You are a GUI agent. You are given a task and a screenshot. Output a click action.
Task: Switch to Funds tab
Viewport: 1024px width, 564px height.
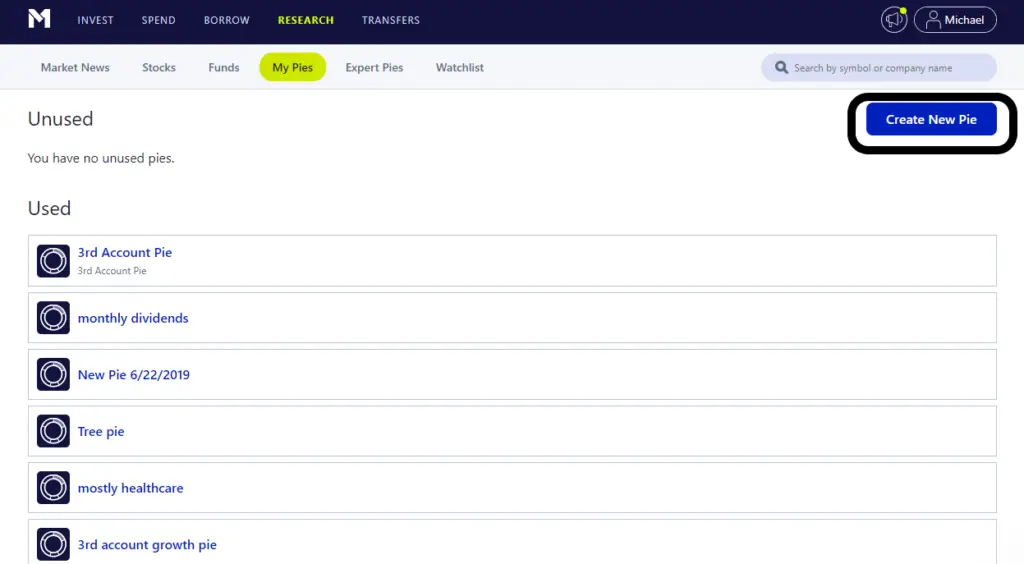click(x=224, y=67)
